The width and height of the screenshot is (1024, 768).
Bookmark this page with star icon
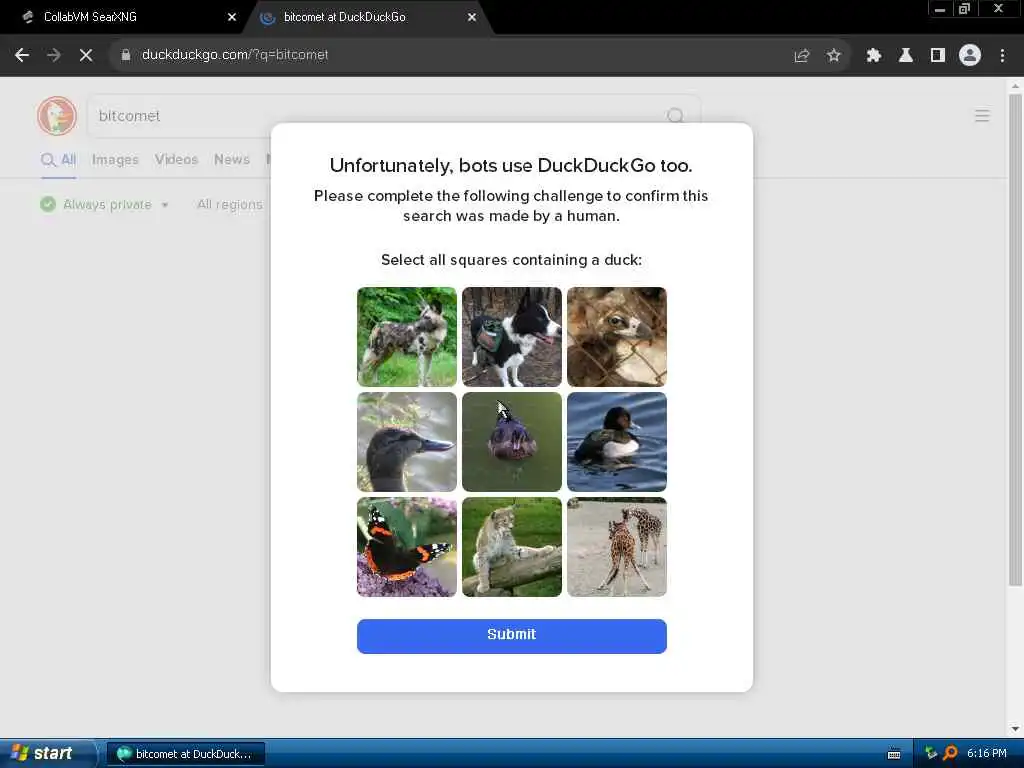coord(834,56)
